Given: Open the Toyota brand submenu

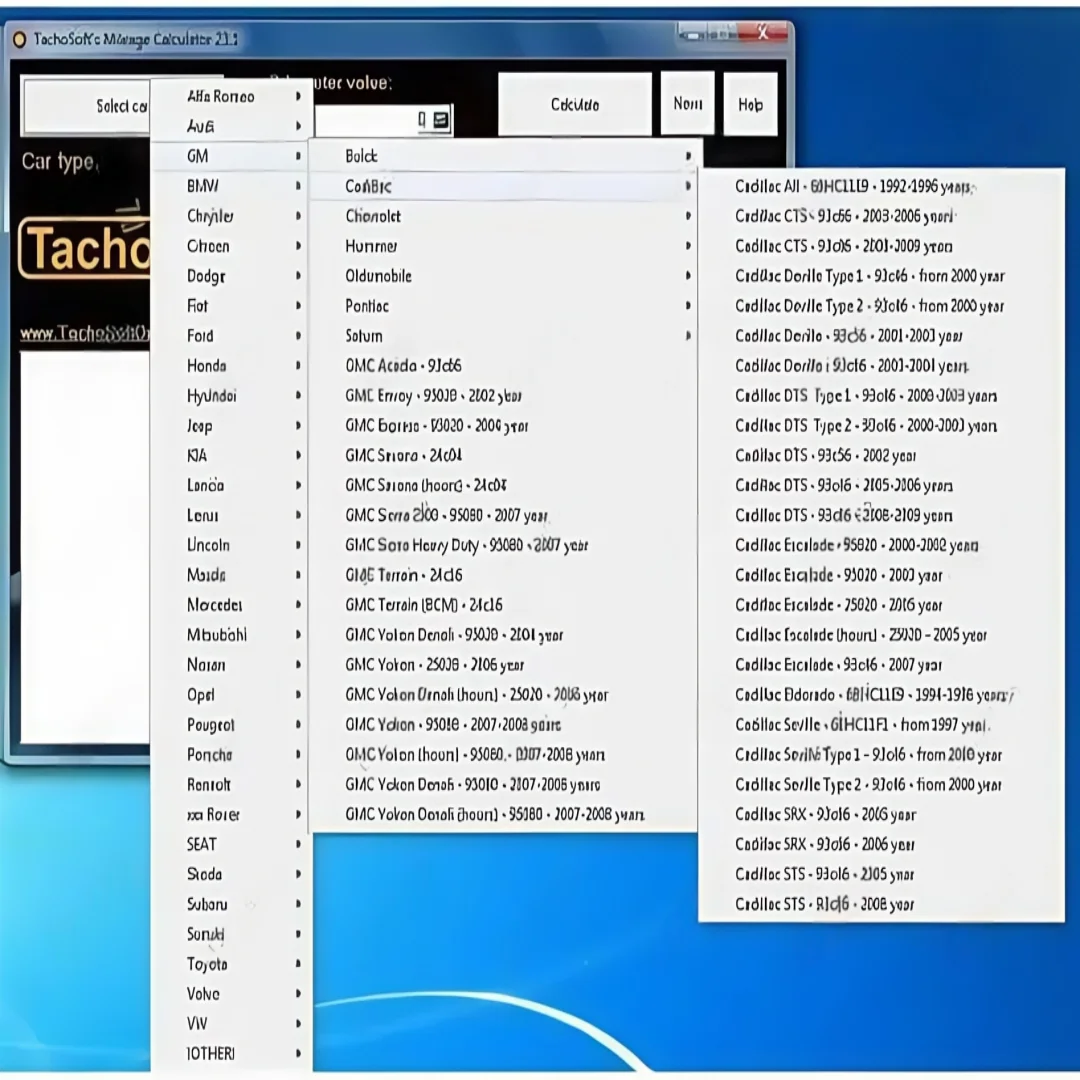Looking at the screenshot, I should coord(231,964).
